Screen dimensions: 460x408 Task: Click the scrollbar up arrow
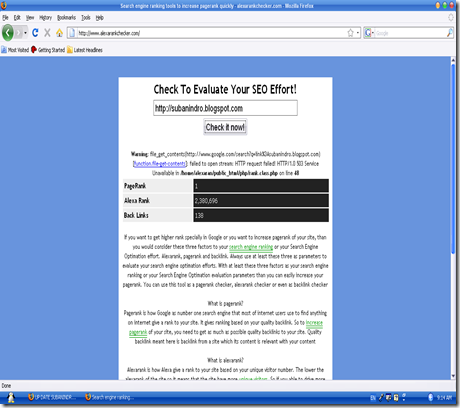(453, 60)
